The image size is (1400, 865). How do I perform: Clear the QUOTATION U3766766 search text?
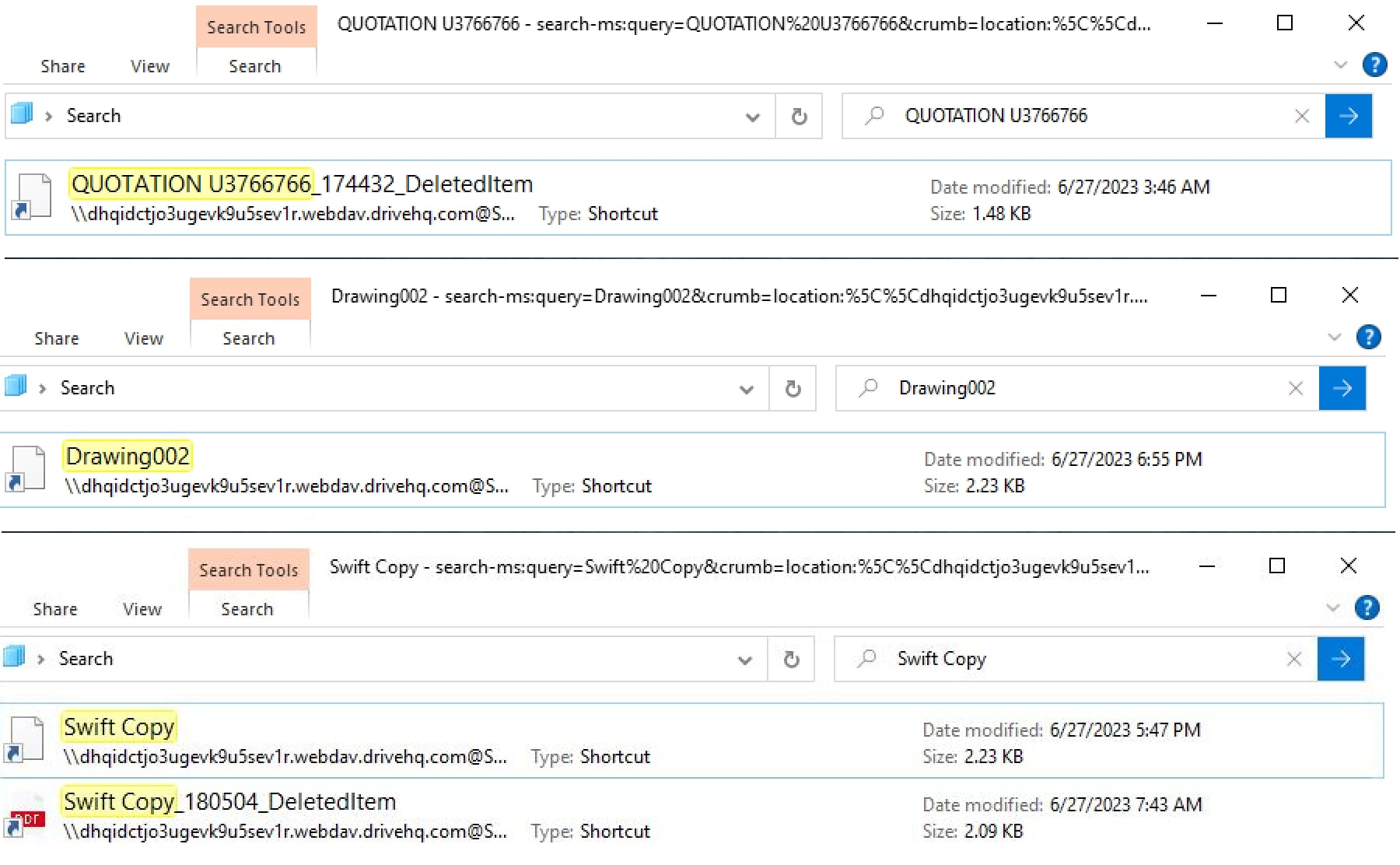[1301, 116]
